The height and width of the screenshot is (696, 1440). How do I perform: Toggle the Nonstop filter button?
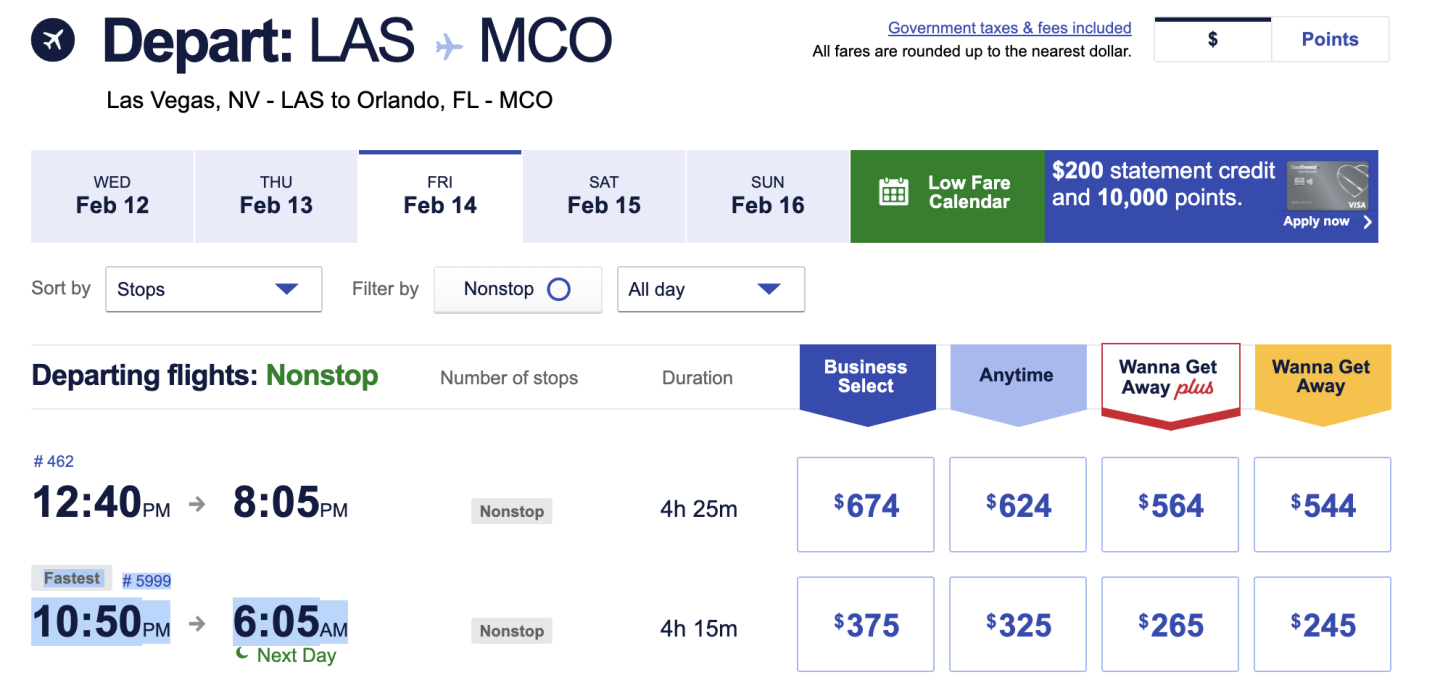click(517, 290)
